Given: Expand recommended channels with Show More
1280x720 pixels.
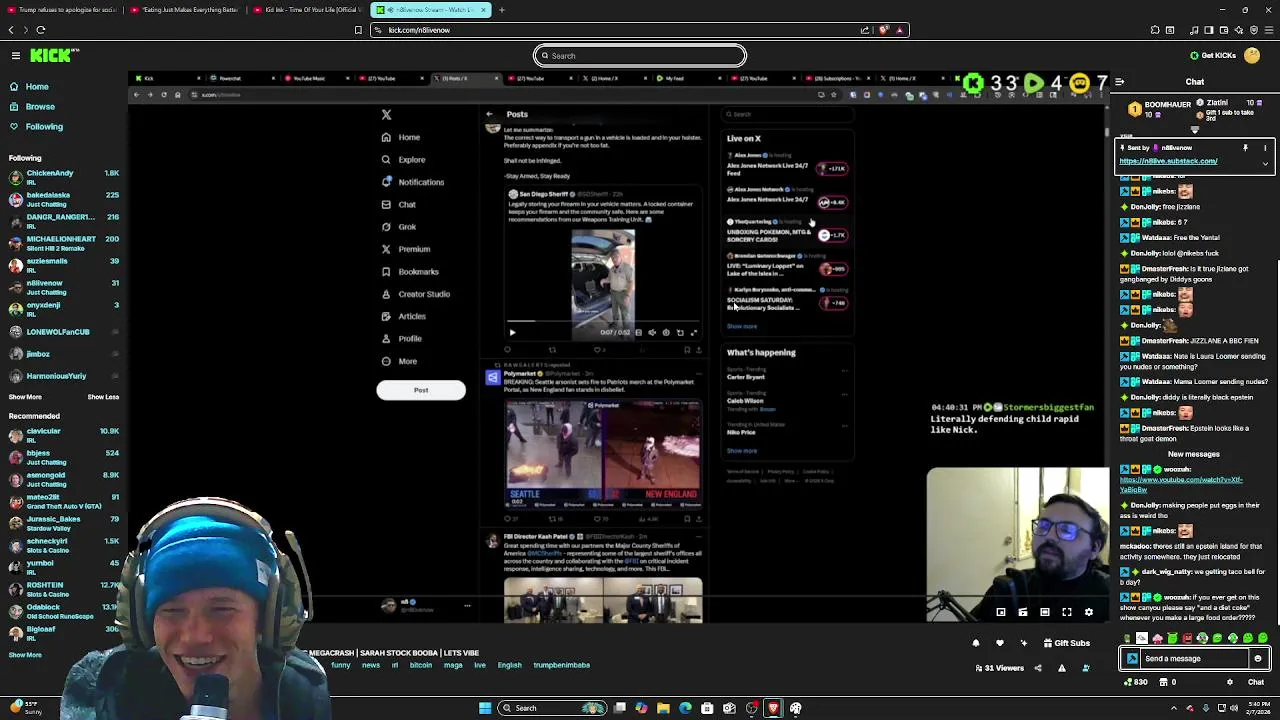Looking at the screenshot, I should pyautogui.click(x=25, y=655).
